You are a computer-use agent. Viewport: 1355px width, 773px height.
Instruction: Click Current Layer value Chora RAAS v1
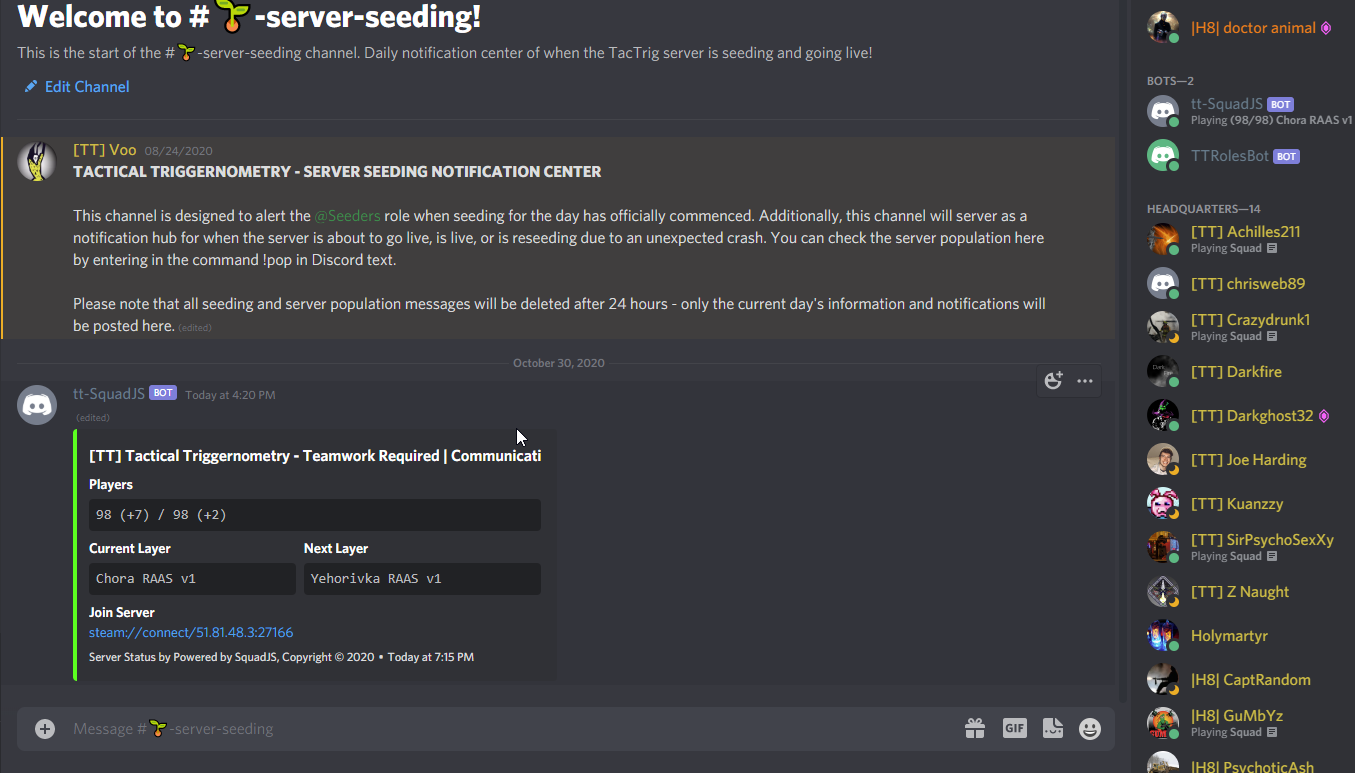192,579
